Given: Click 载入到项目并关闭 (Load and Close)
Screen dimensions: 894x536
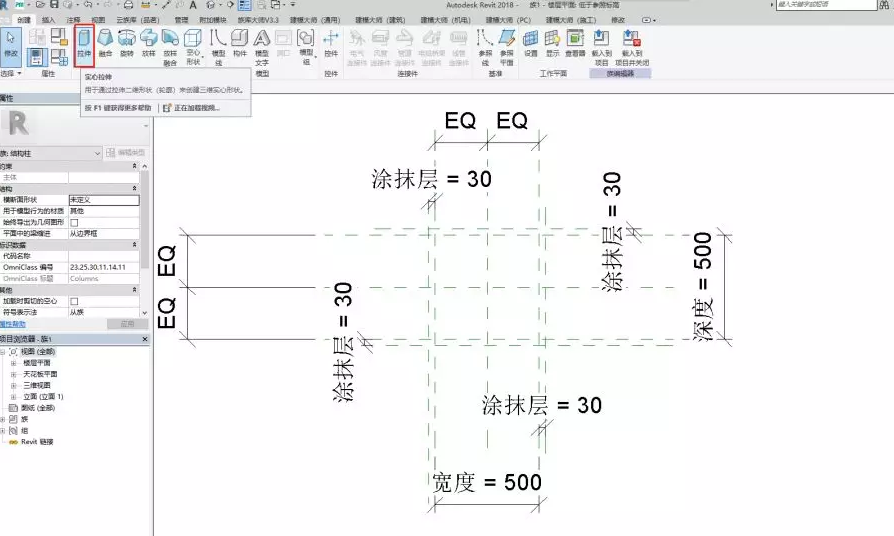Looking at the screenshot, I should 632,47.
